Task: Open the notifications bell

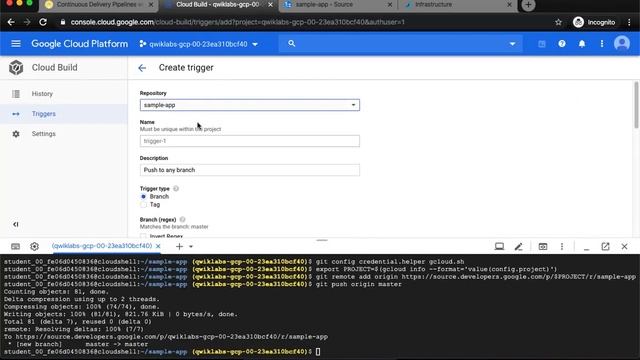Action: 582,44
